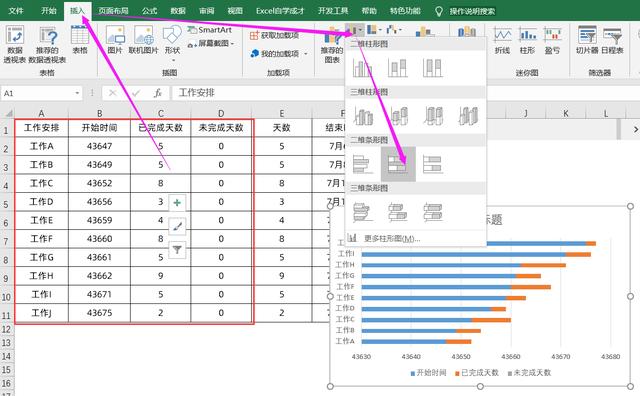
Task: Insert a Timeline filter (日程表)
Action: (x=612, y=40)
